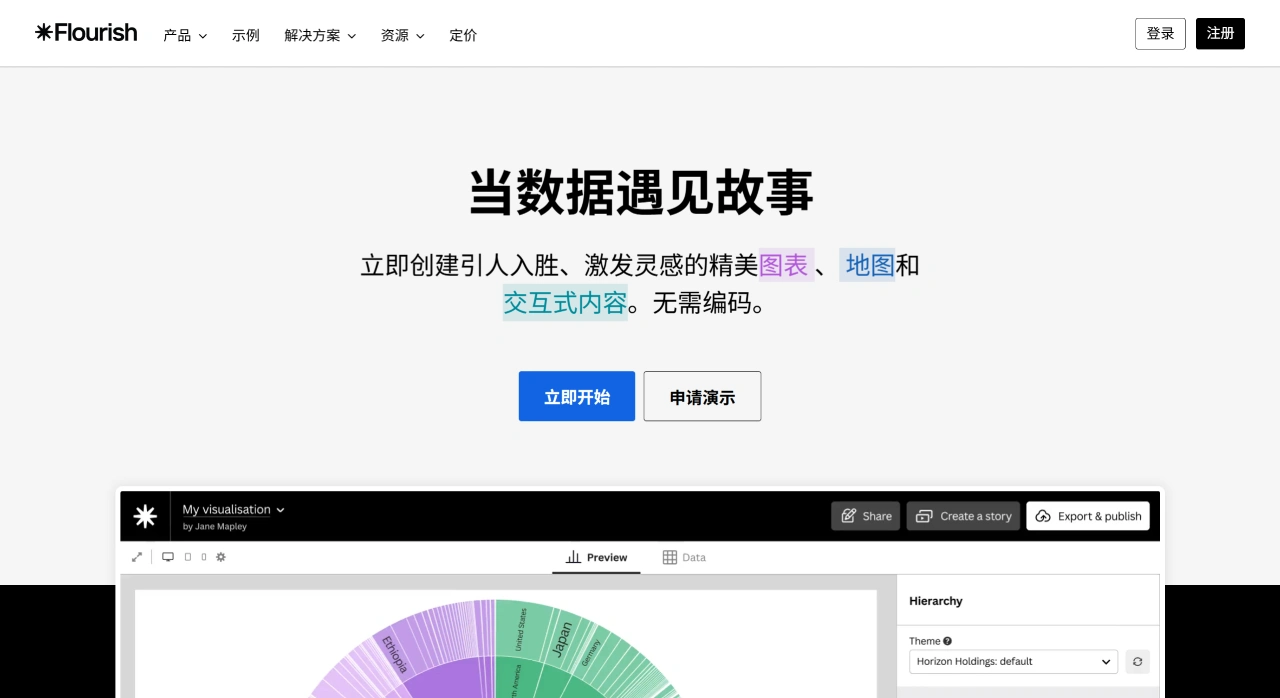Follow the highlighted 交互式内容 link
The height and width of the screenshot is (698, 1280).
[x=565, y=302]
